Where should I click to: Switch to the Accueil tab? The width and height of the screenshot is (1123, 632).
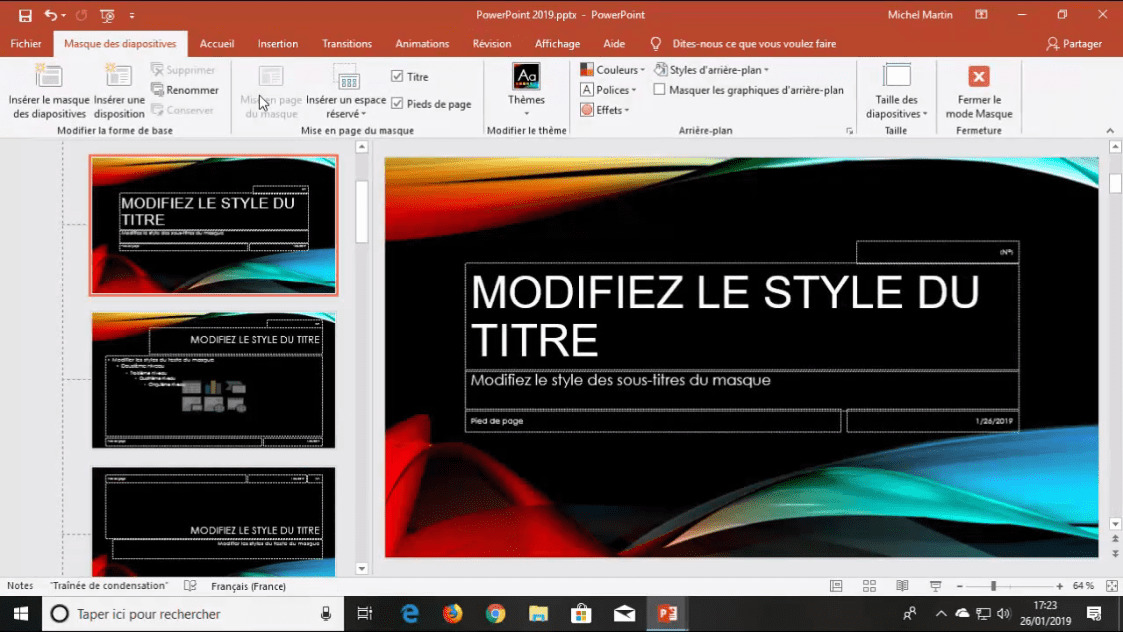(x=217, y=44)
